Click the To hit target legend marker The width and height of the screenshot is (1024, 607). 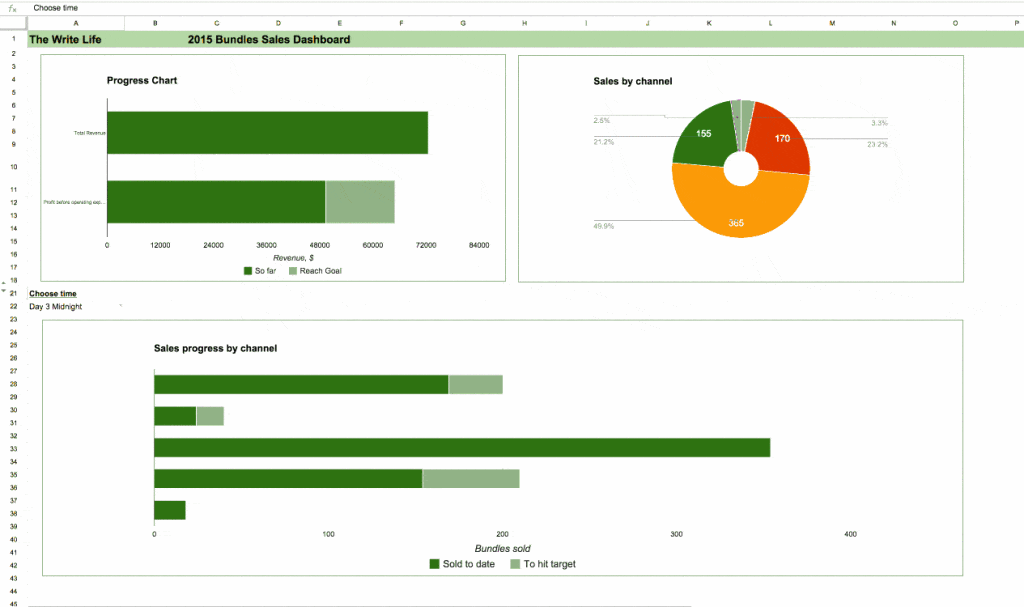click(x=515, y=563)
